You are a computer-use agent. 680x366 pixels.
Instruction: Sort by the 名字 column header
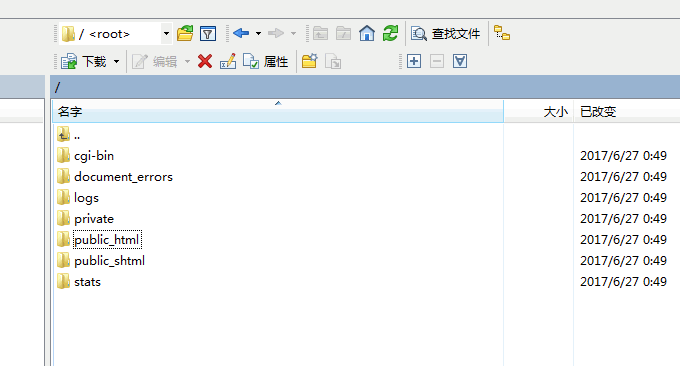click(278, 111)
